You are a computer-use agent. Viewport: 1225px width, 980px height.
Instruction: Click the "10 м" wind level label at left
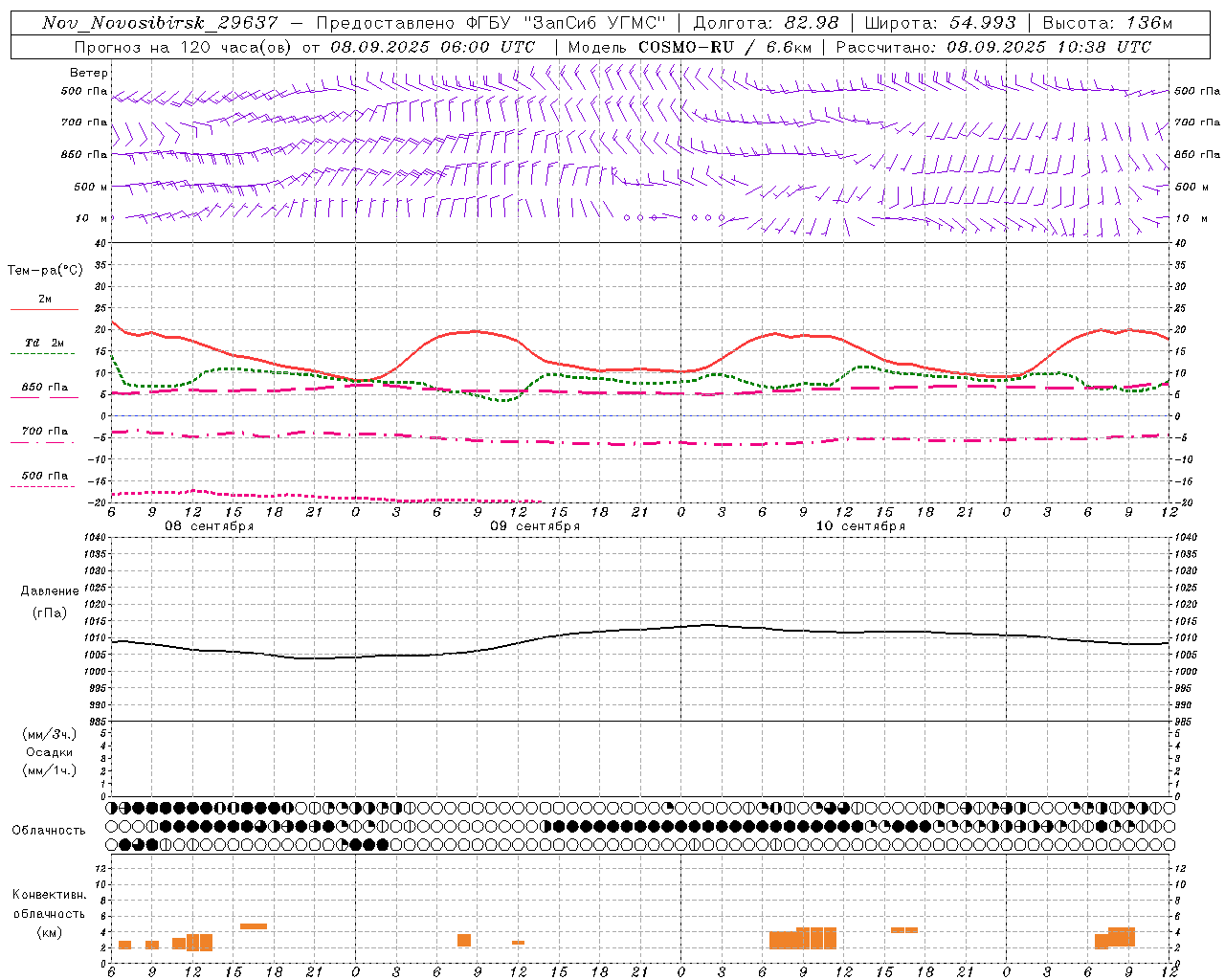(x=91, y=219)
